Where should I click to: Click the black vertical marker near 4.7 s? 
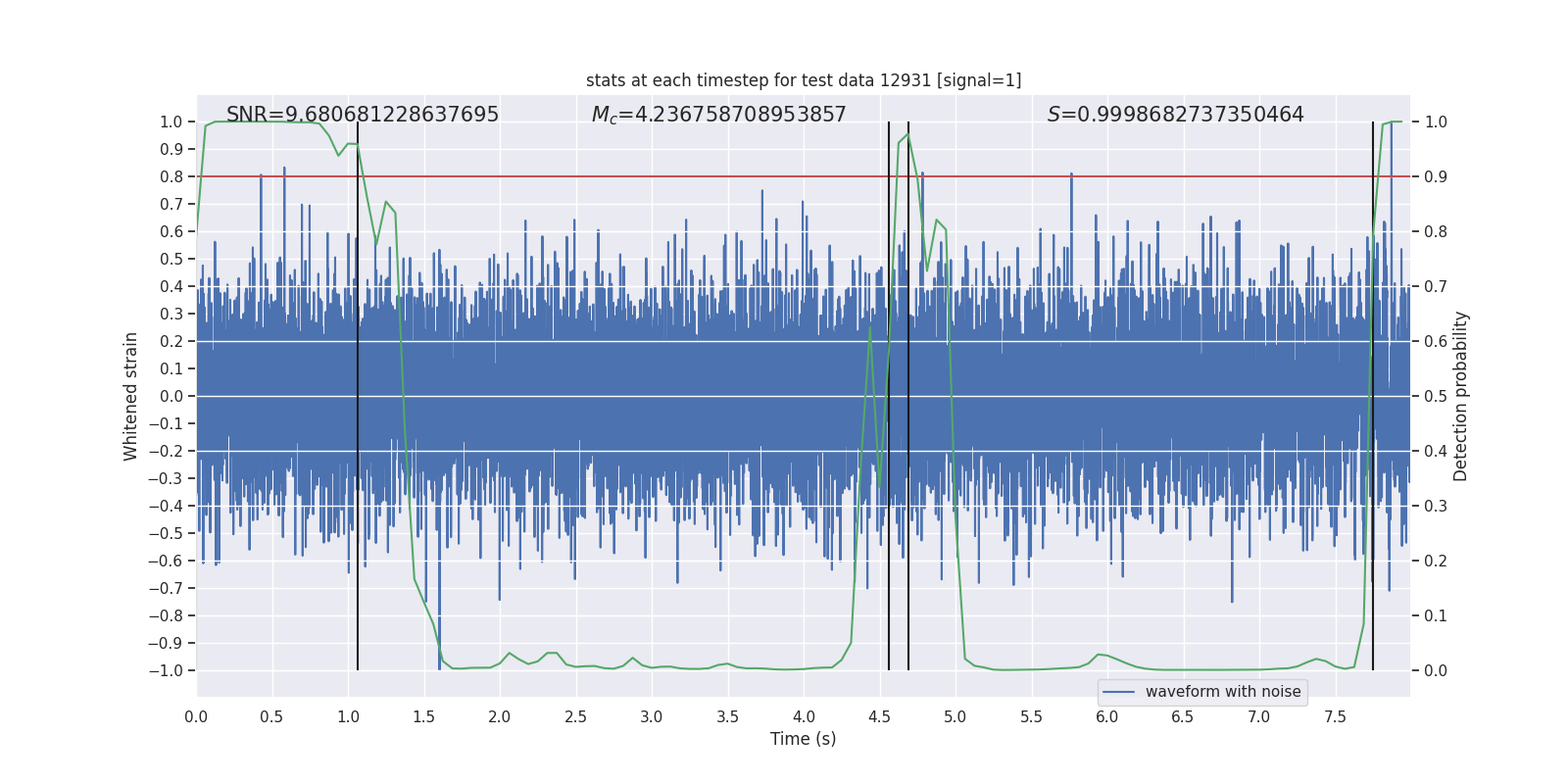pos(908,396)
